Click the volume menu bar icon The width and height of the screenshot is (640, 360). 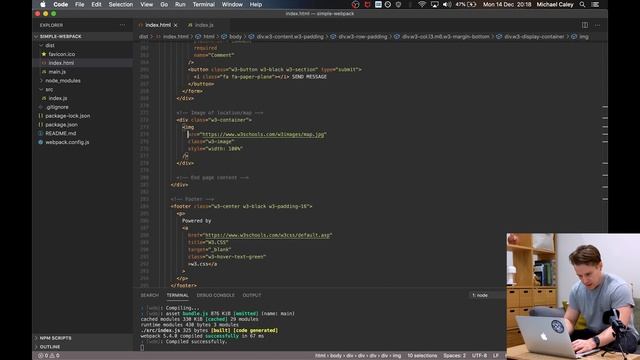pyautogui.click(x=447, y=4)
